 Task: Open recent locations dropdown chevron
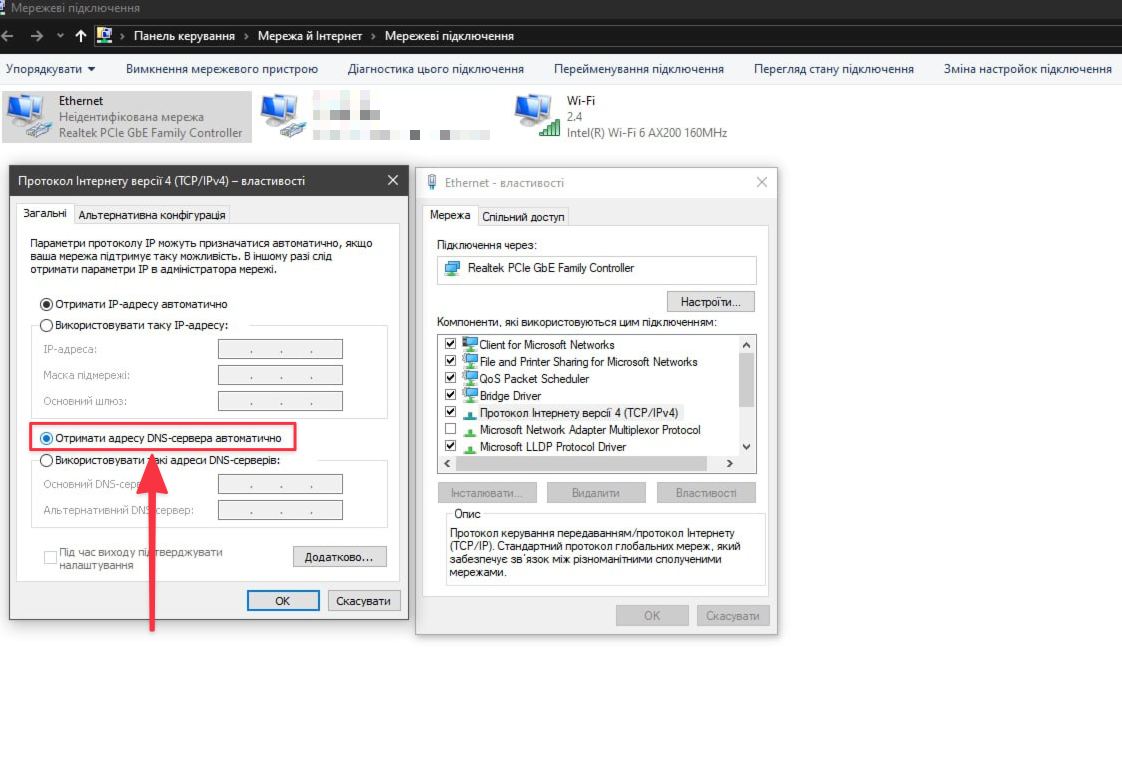(61, 36)
